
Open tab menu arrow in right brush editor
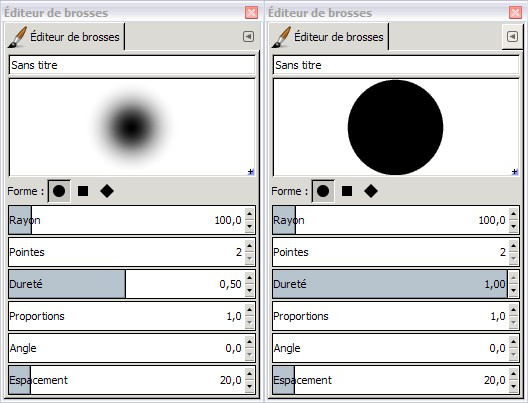513,36
